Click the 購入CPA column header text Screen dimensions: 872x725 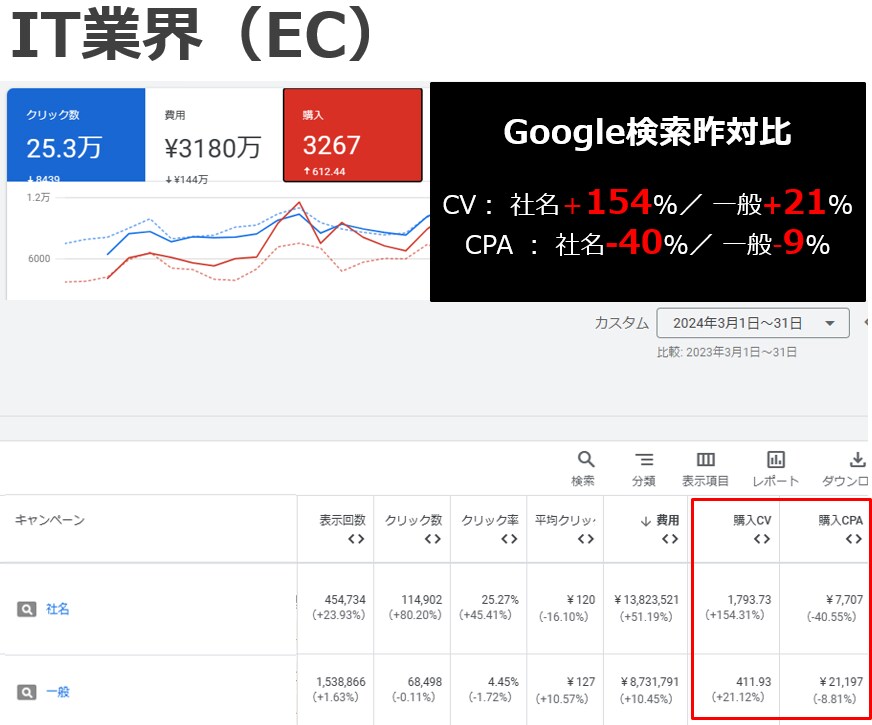tap(840, 520)
